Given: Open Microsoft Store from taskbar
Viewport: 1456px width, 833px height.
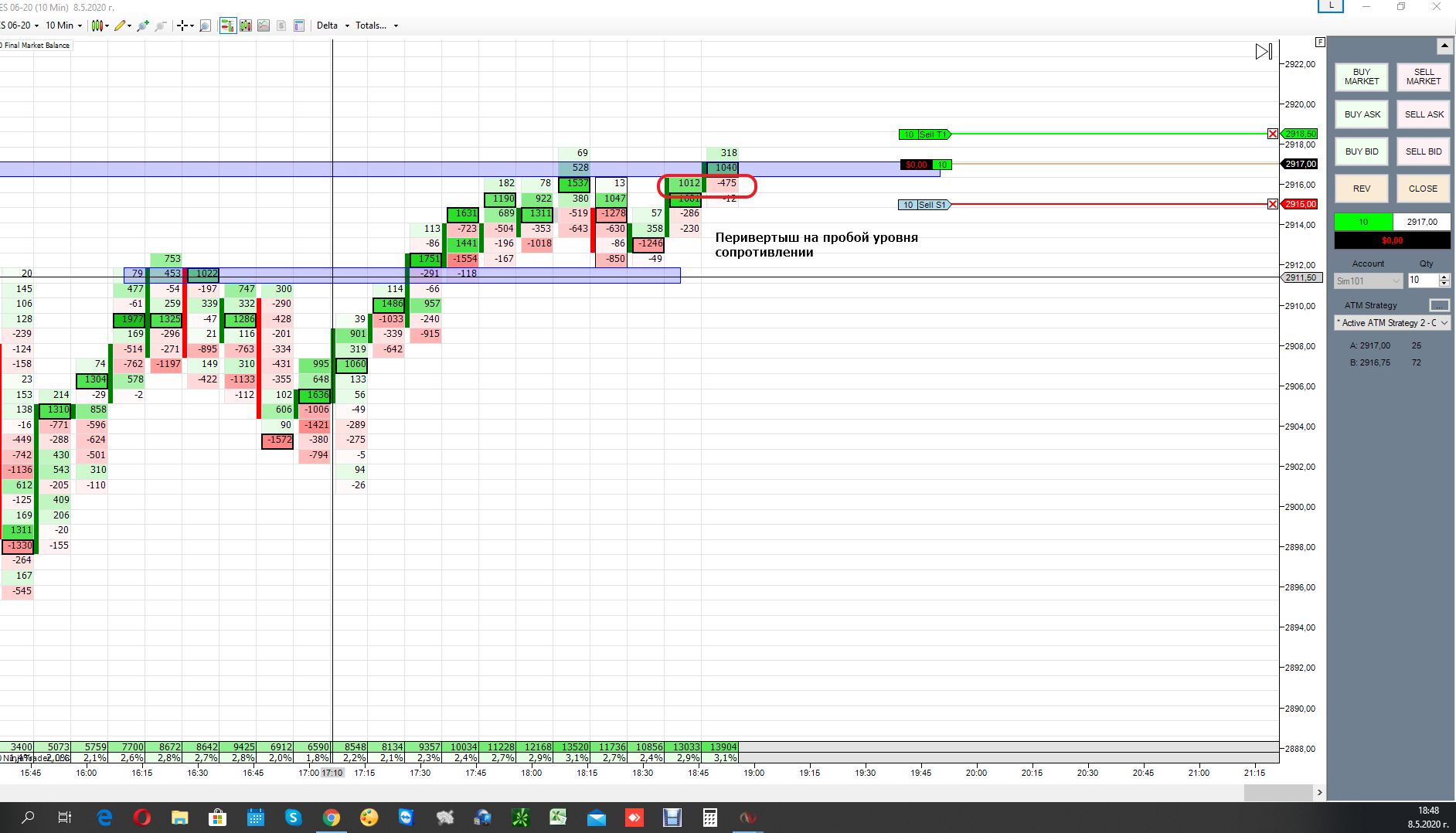Looking at the screenshot, I should pos(218,818).
